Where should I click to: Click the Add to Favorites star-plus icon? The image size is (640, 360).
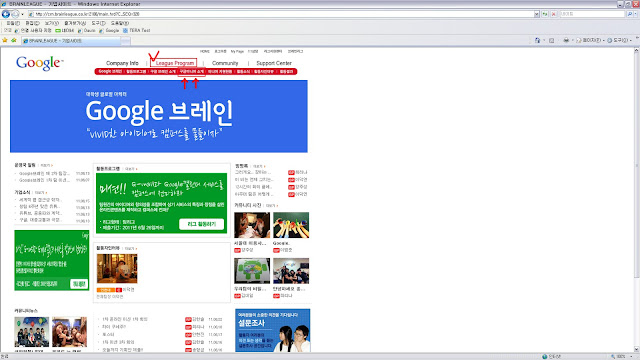(x=14, y=40)
